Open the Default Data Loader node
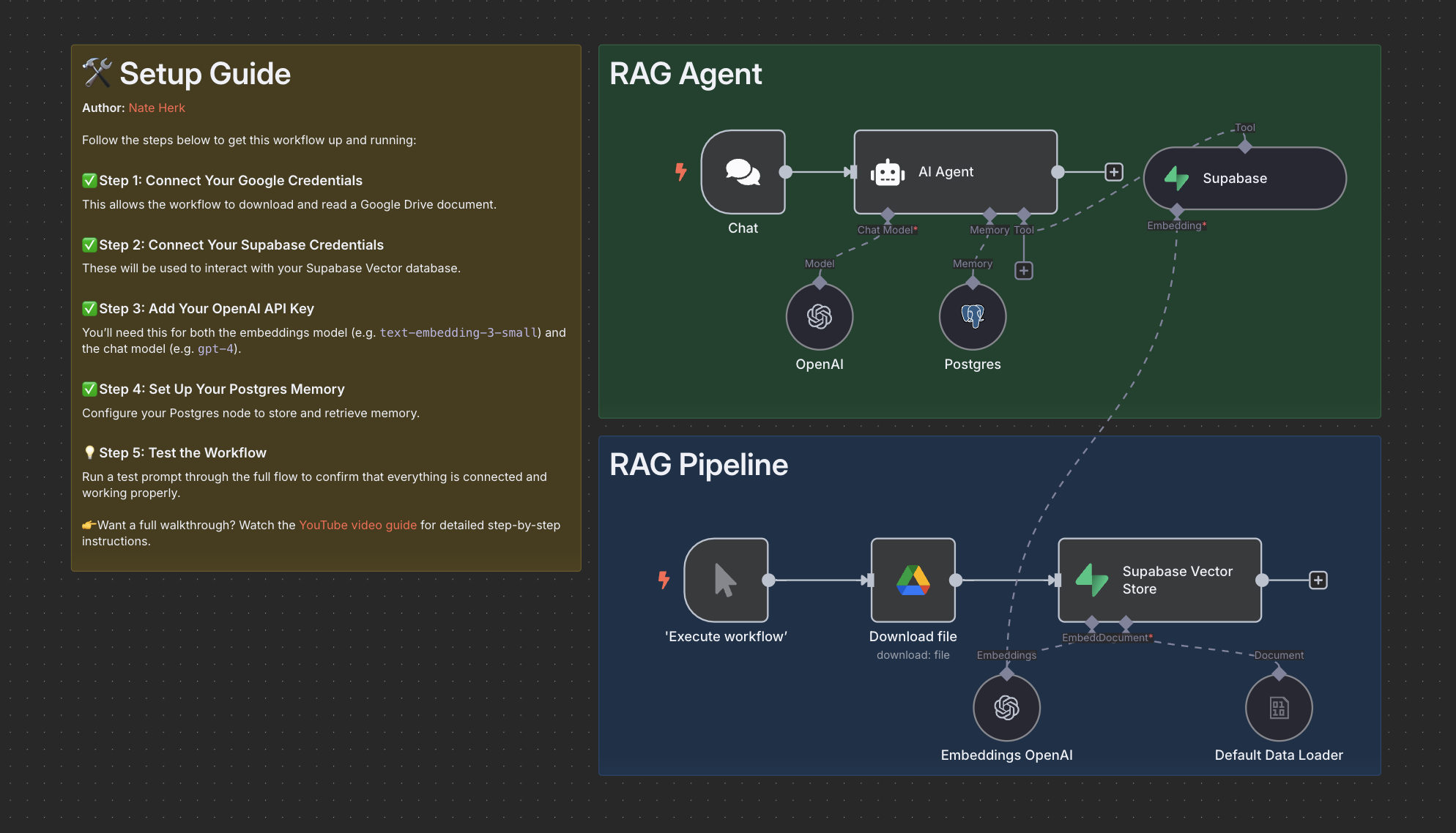 pos(1278,707)
